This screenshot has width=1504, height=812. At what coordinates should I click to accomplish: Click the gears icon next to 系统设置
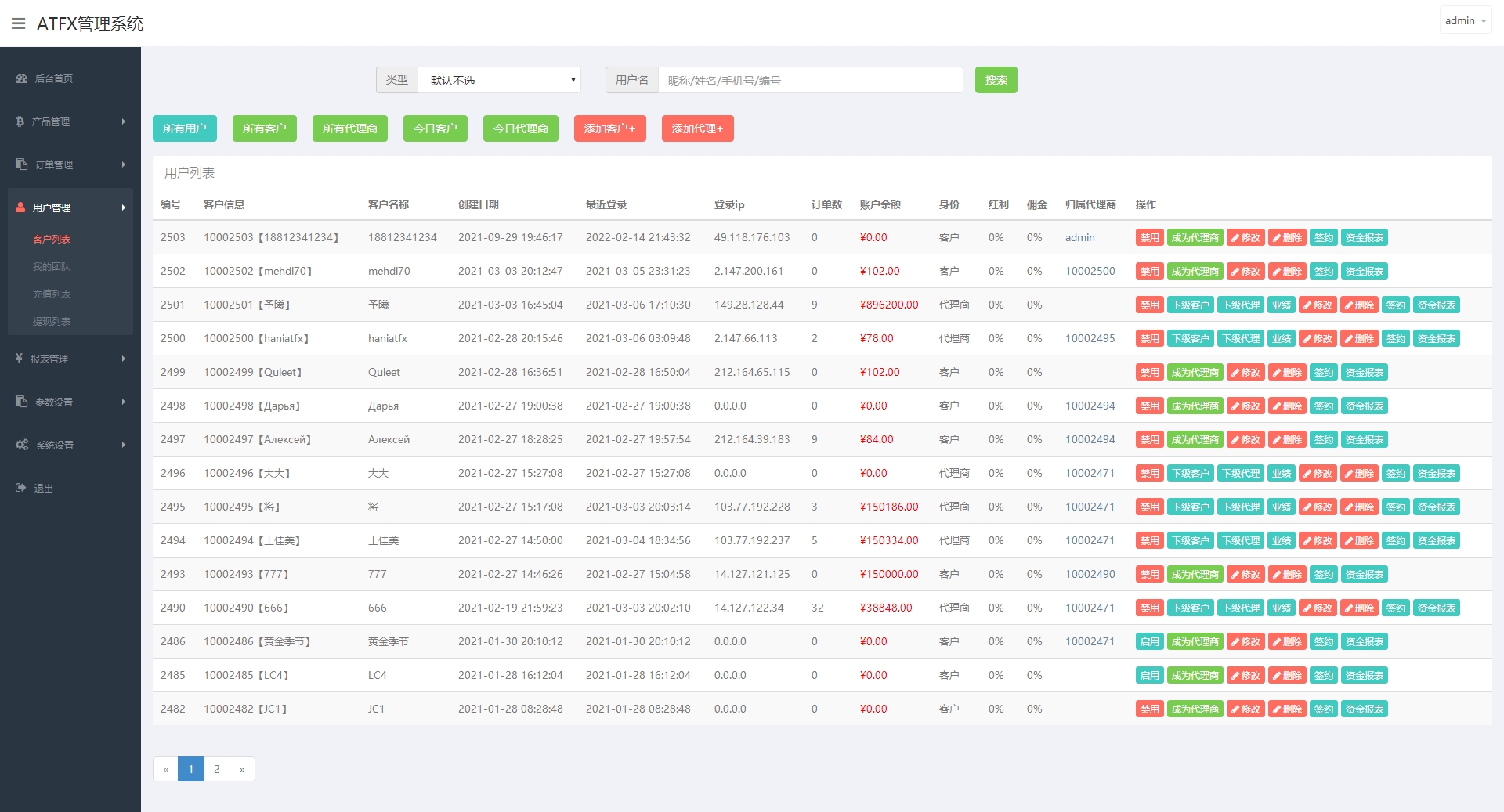coord(22,445)
